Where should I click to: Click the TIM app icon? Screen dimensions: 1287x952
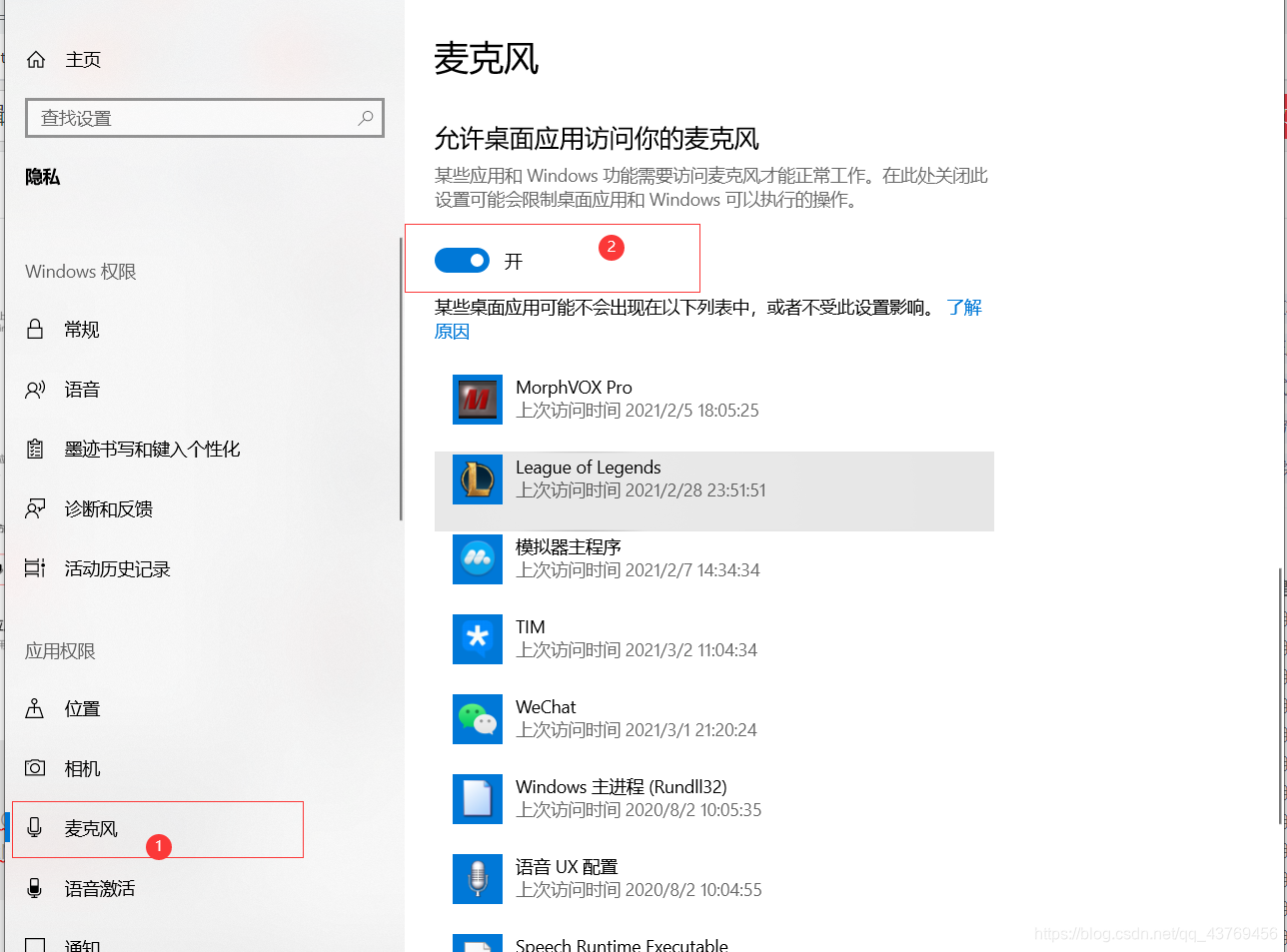coord(478,639)
